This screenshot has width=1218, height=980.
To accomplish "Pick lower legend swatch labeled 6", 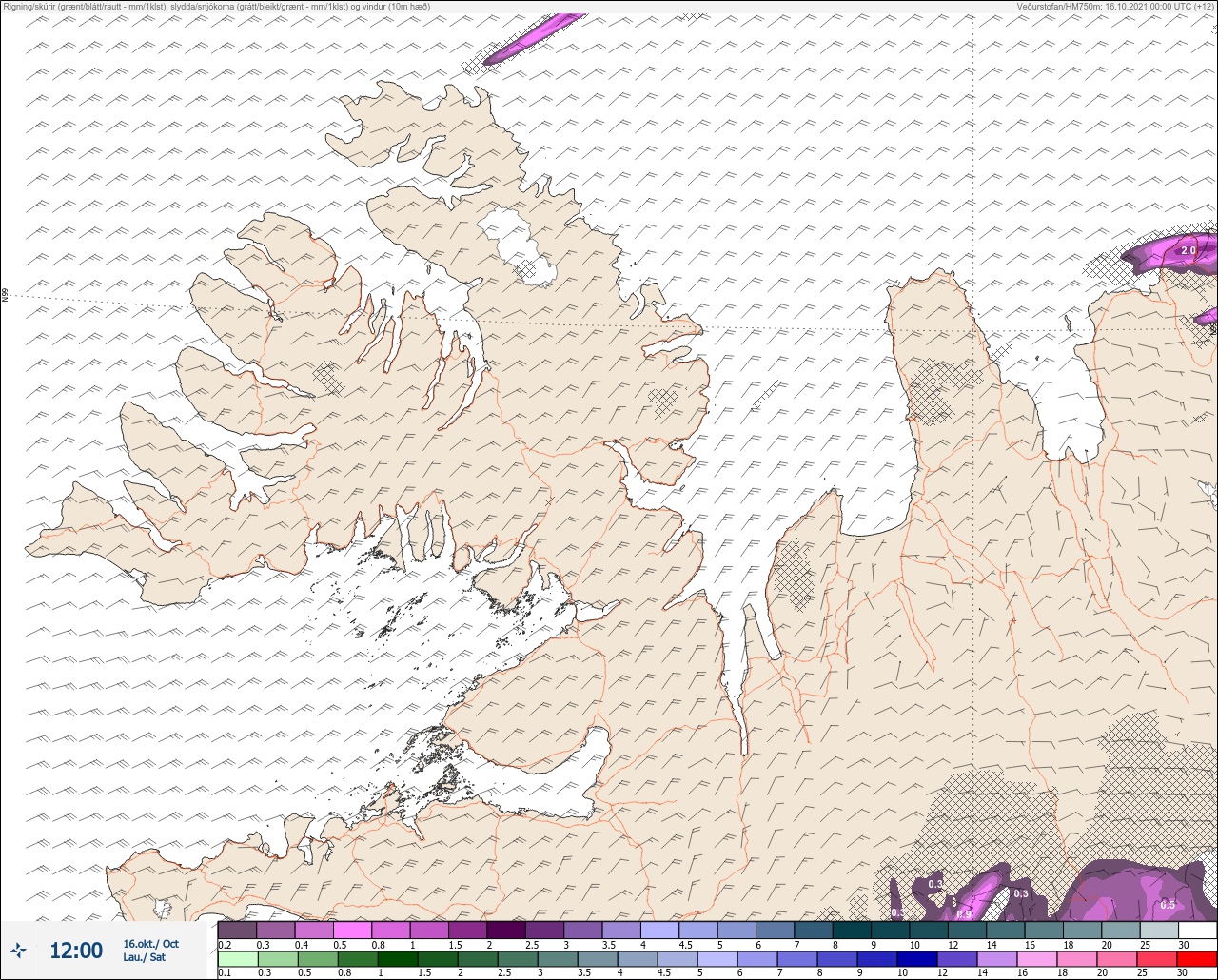I will (x=756, y=959).
